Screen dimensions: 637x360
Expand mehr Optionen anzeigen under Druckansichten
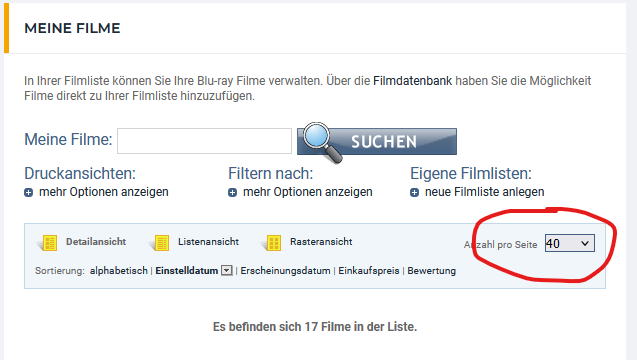click(104, 192)
